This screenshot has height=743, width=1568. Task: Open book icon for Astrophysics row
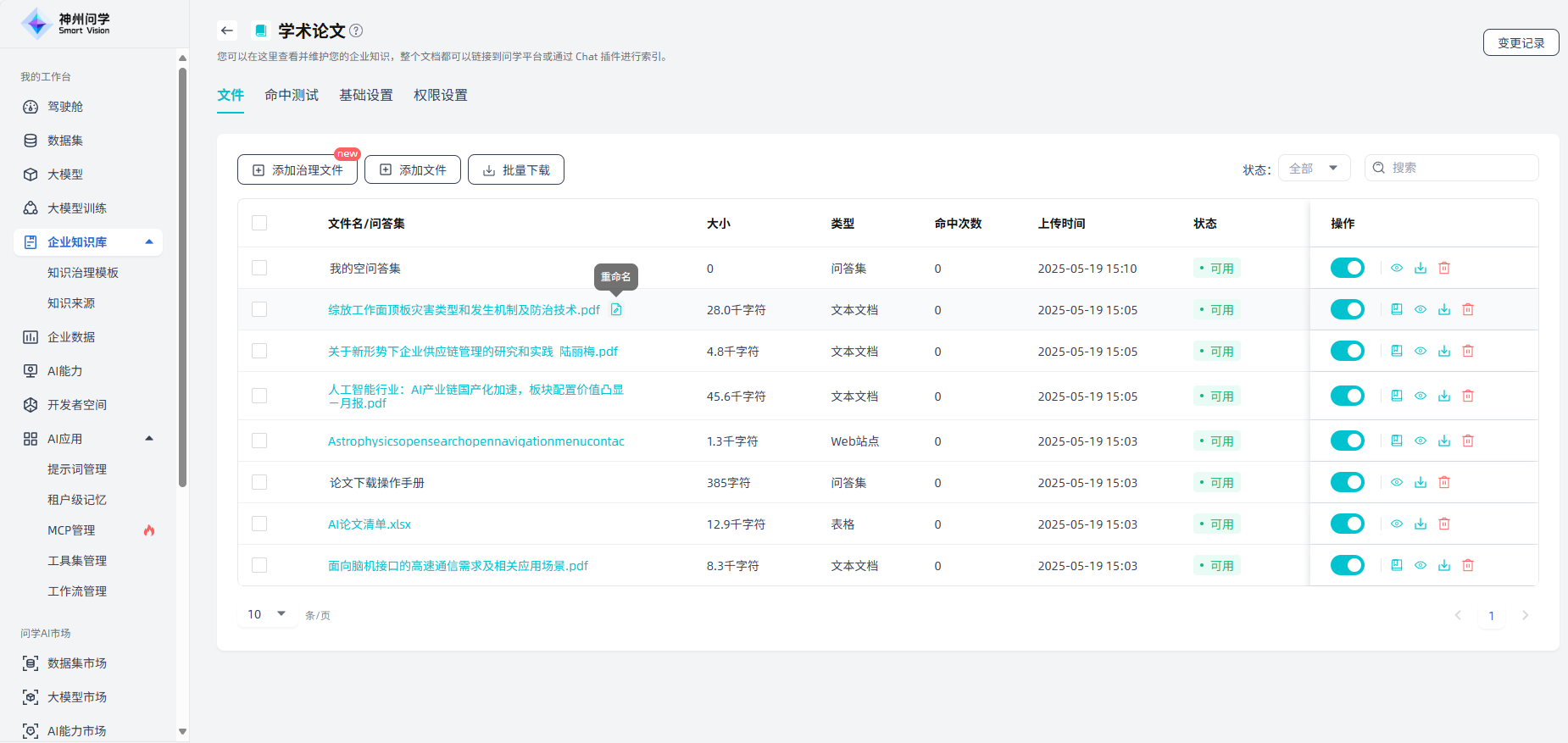click(1397, 441)
